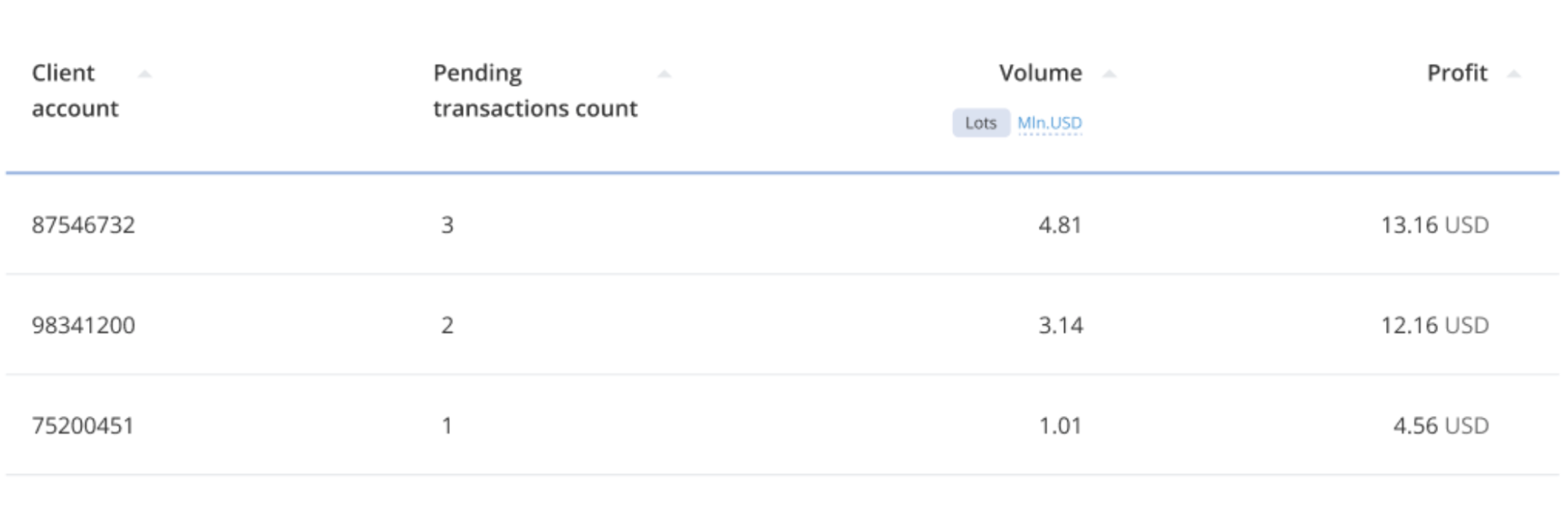This screenshot has width=1568, height=505.
Task: Sort by Pending transactions count arrow
Action: click(664, 74)
